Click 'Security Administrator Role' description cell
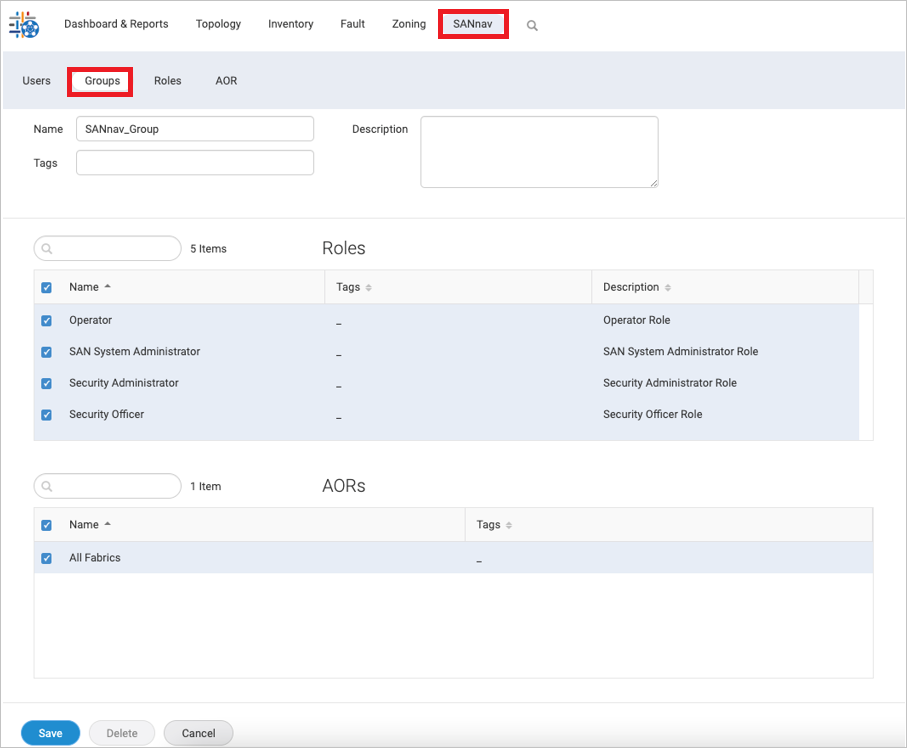The width and height of the screenshot is (907, 748). point(670,382)
